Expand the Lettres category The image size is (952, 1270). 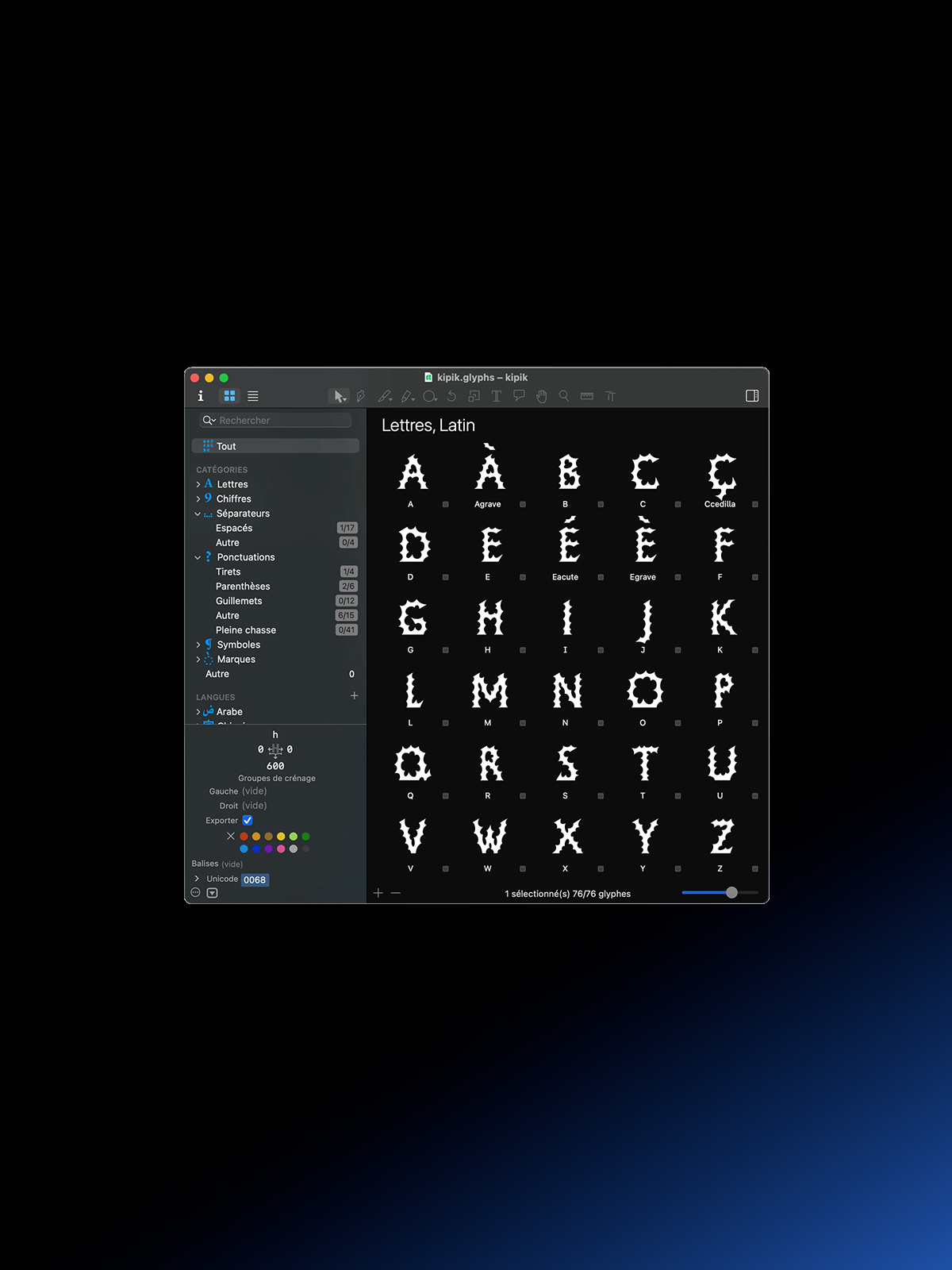(x=198, y=484)
